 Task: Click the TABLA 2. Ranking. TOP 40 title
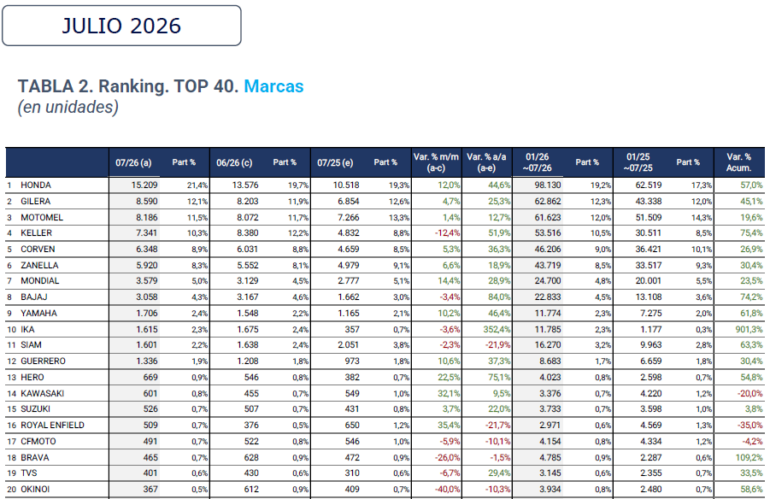pyautogui.click(x=128, y=86)
